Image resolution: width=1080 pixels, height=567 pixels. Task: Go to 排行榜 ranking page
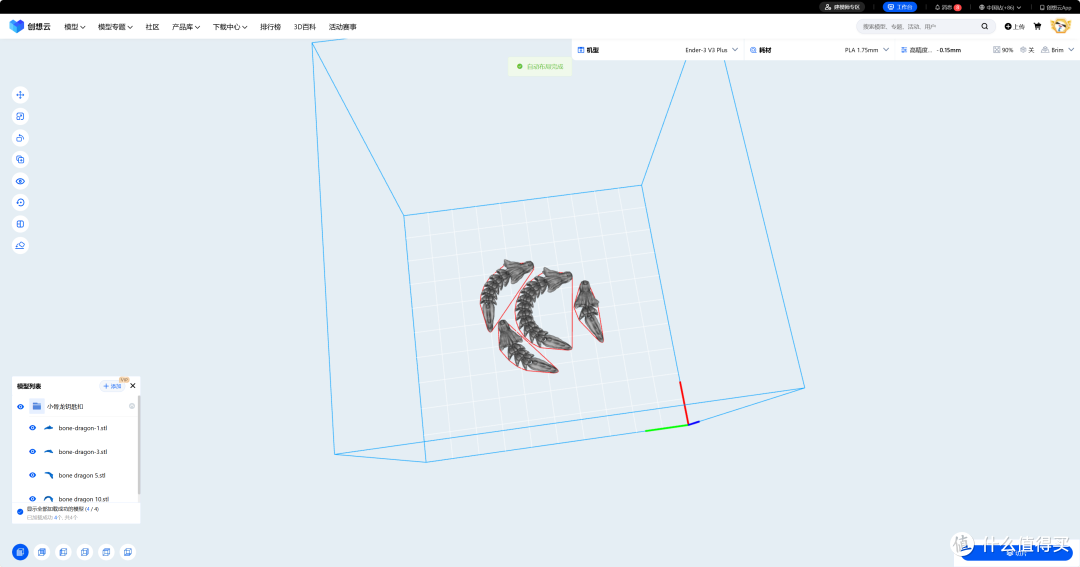coord(270,27)
